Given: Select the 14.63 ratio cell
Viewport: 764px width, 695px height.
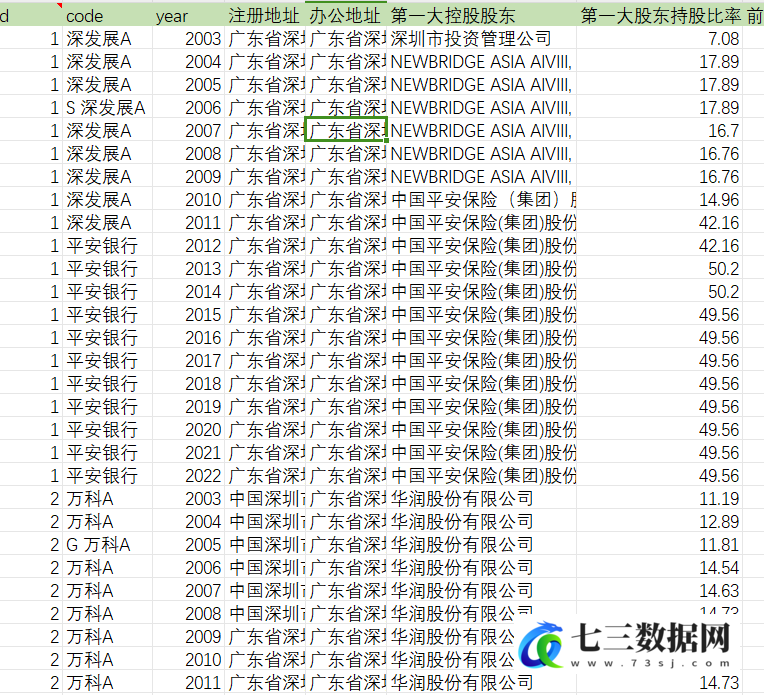Looking at the screenshot, I should pyautogui.click(x=659, y=590).
